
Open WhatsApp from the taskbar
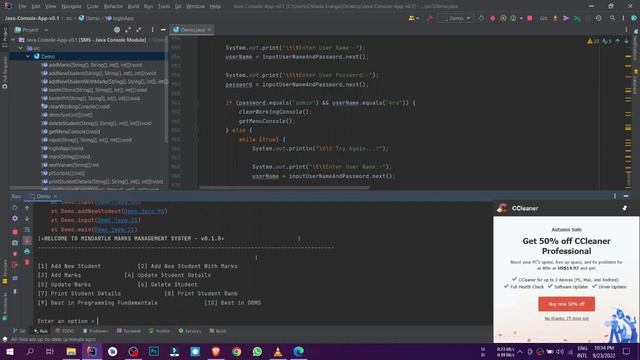[257, 351]
